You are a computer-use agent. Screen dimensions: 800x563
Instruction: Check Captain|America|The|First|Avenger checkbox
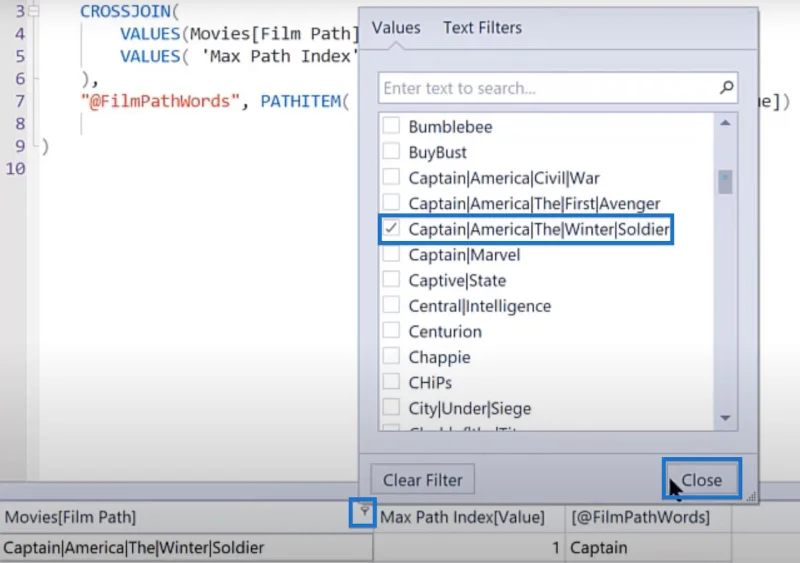coord(391,202)
